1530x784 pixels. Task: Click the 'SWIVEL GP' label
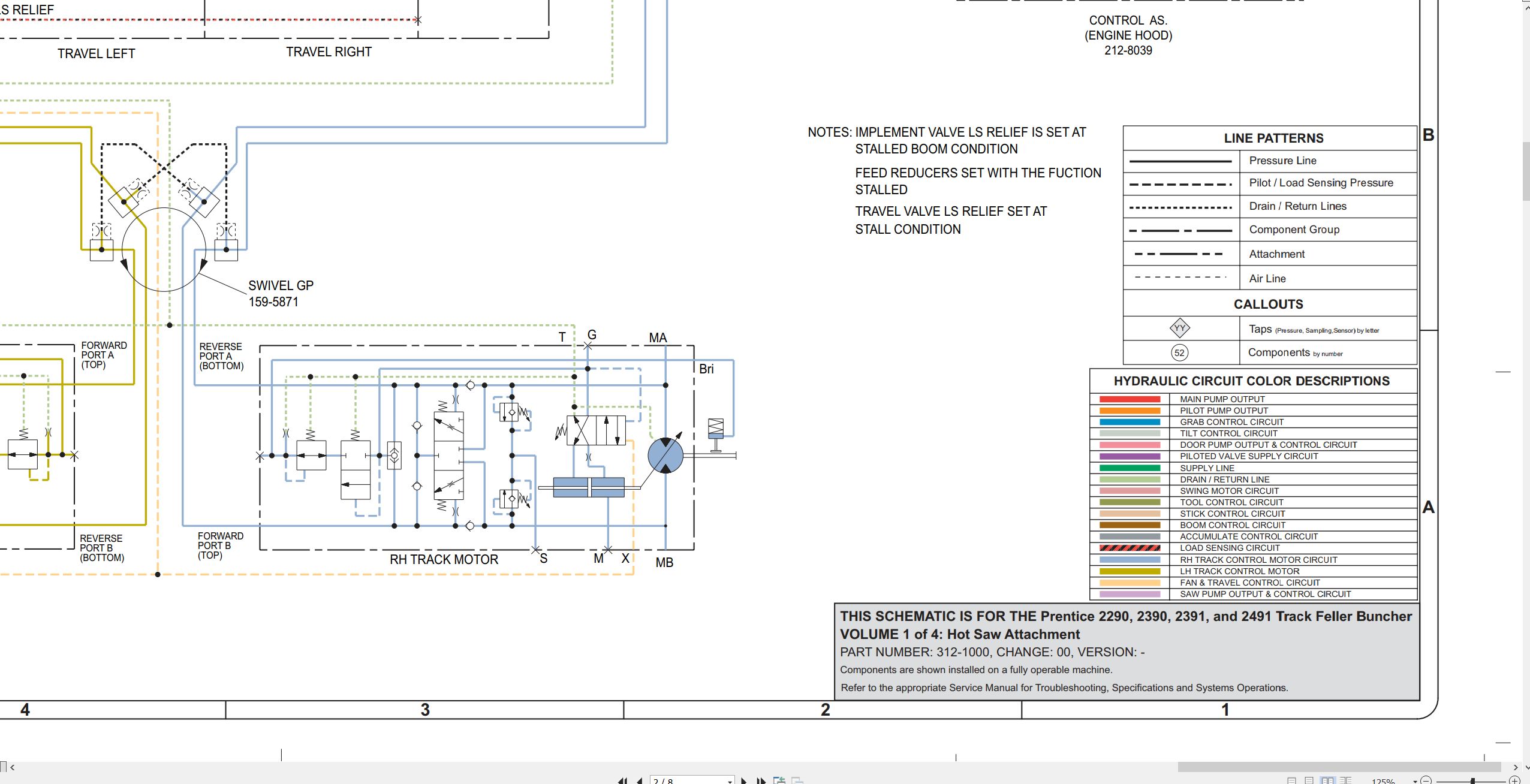[281, 286]
